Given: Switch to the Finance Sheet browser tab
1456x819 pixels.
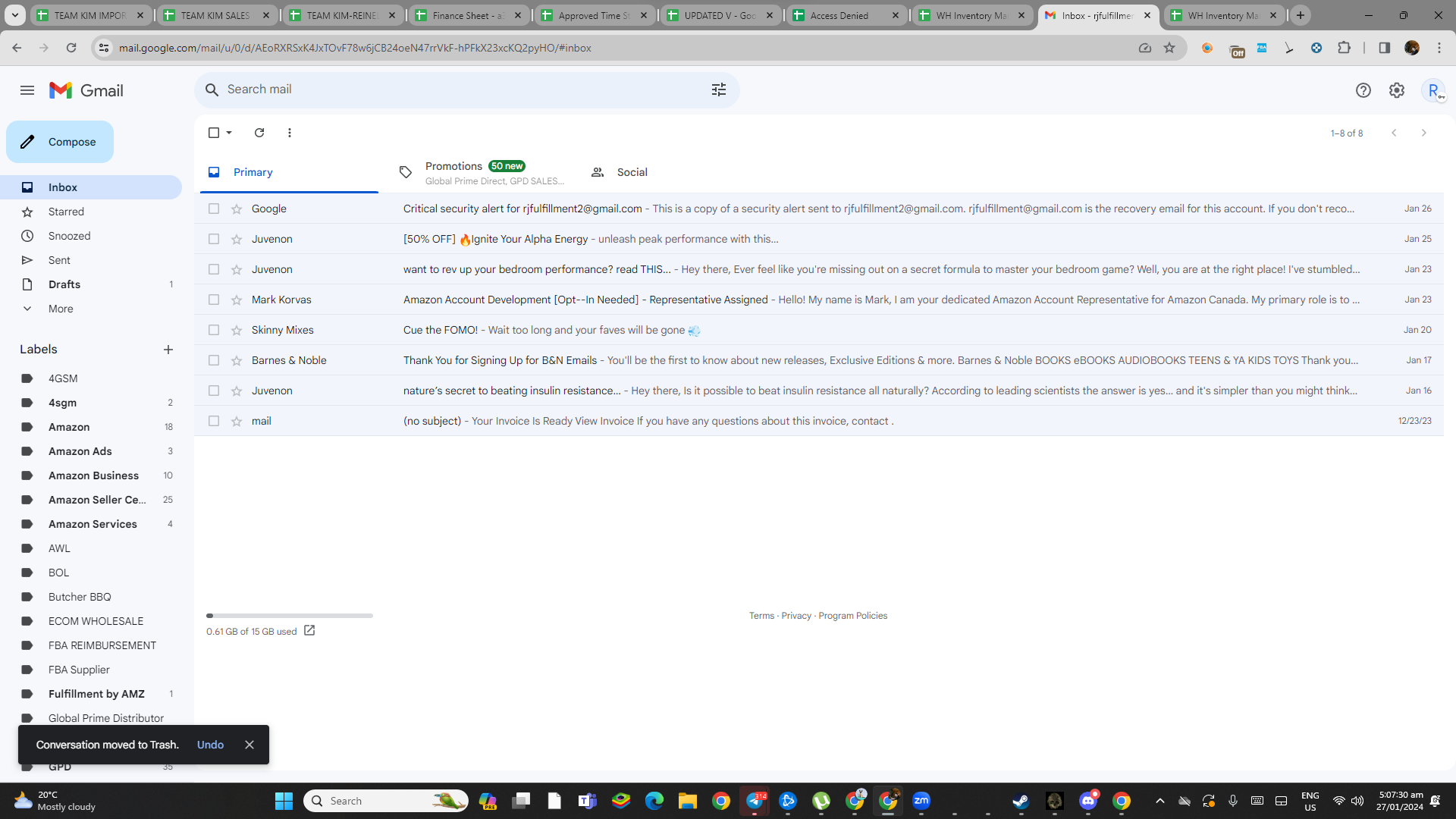Looking at the screenshot, I should pos(469,15).
